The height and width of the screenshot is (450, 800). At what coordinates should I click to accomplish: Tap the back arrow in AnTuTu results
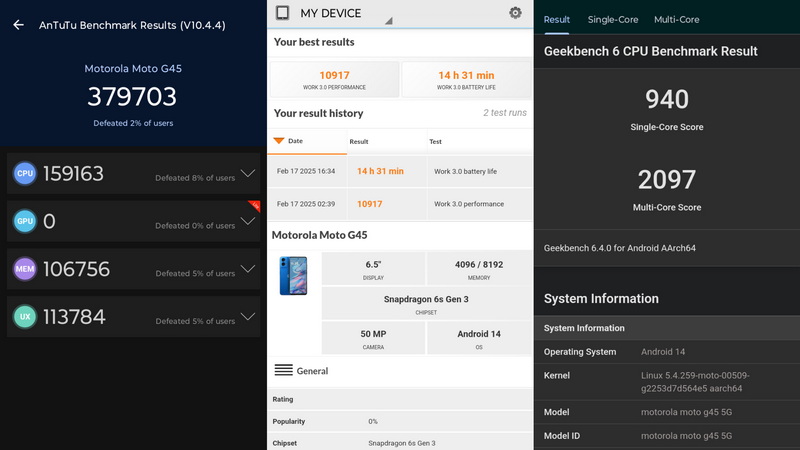click(x=18, y=24)
